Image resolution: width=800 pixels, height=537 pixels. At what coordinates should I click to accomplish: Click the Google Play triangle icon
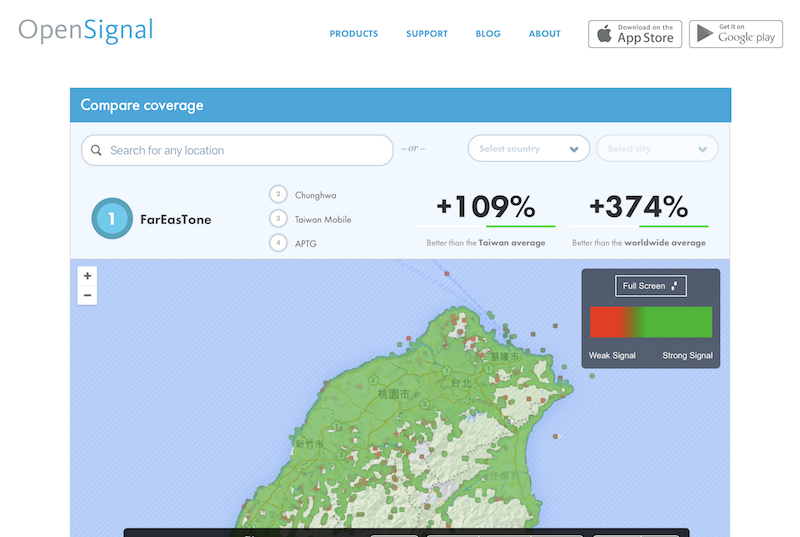(x=705, y=34)
